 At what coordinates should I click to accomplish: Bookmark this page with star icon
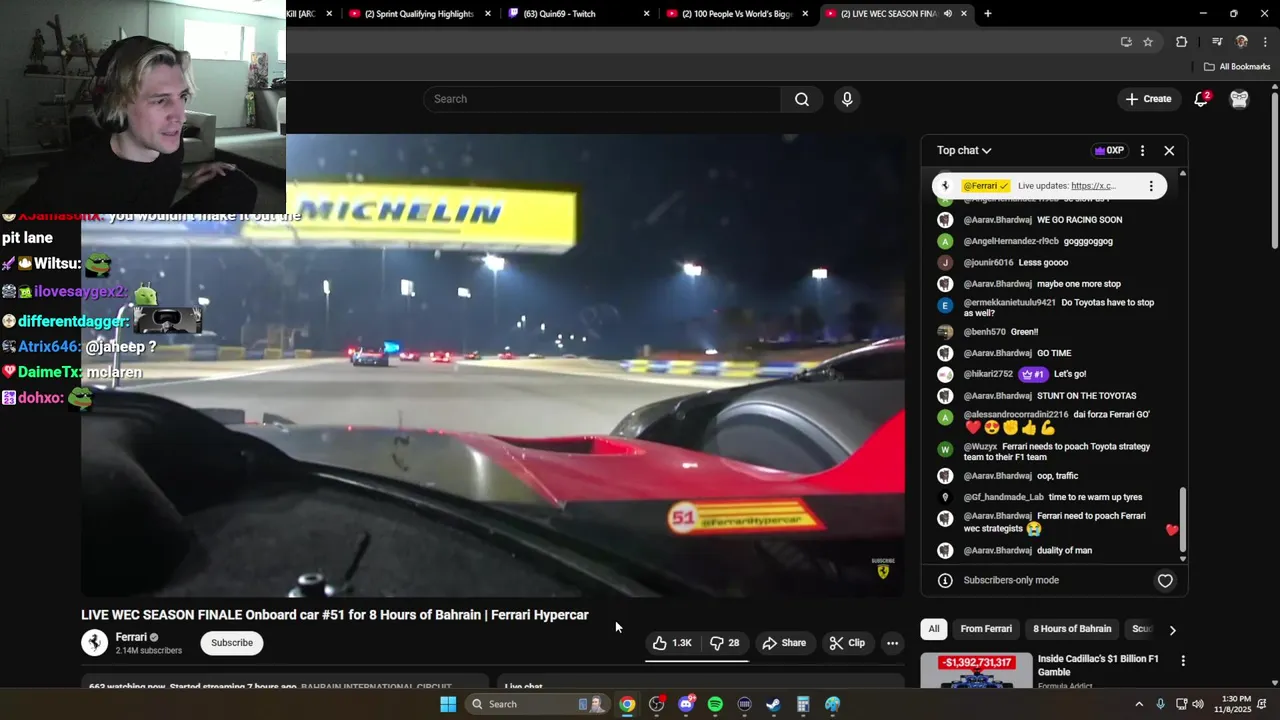1148,42
